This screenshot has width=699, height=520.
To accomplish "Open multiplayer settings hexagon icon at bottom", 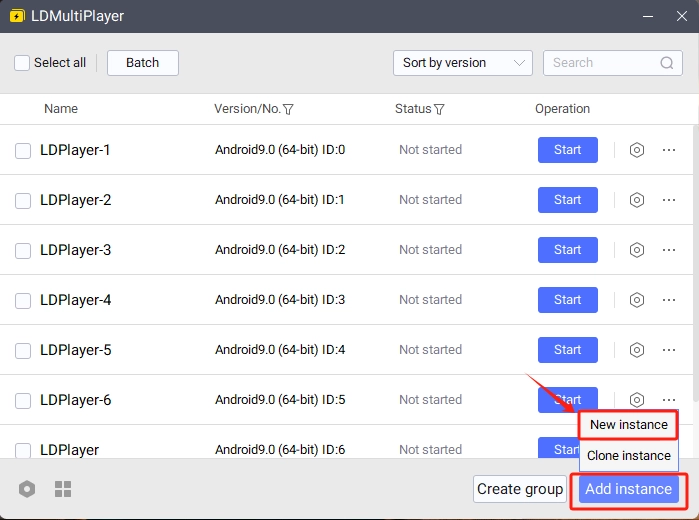I will [x=27, y=489].
